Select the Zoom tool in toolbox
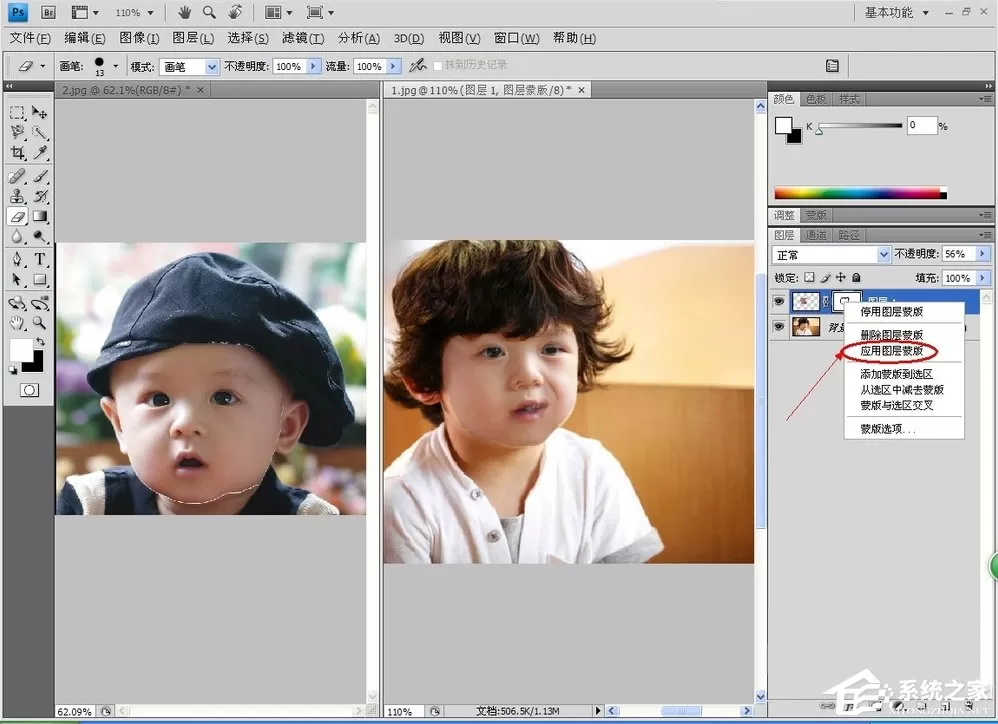Image resolution: width=998 pixels, height=724 pixels. (x=40, y=323)
